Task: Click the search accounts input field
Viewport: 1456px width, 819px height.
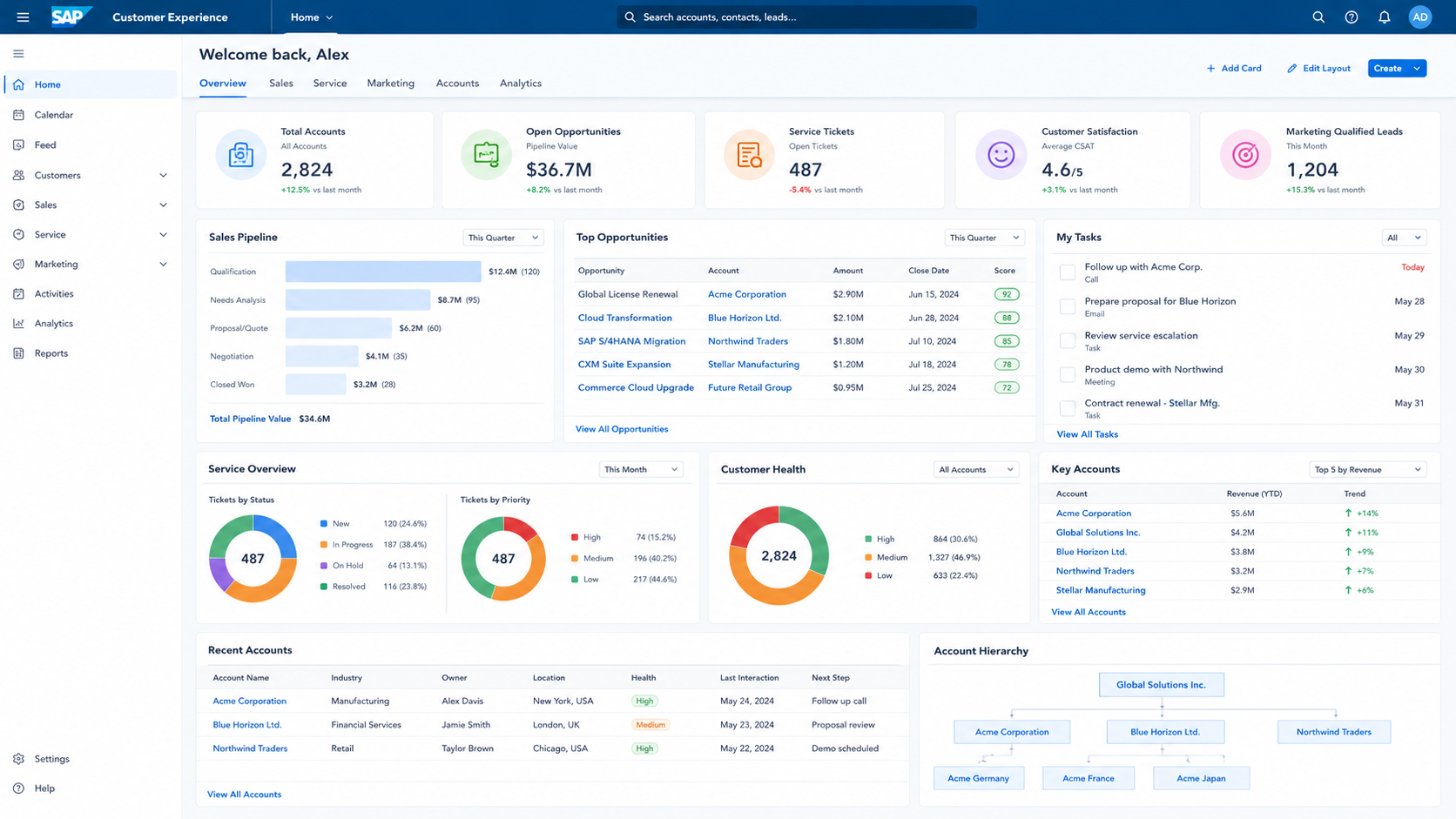Action: tap(797, 17)
